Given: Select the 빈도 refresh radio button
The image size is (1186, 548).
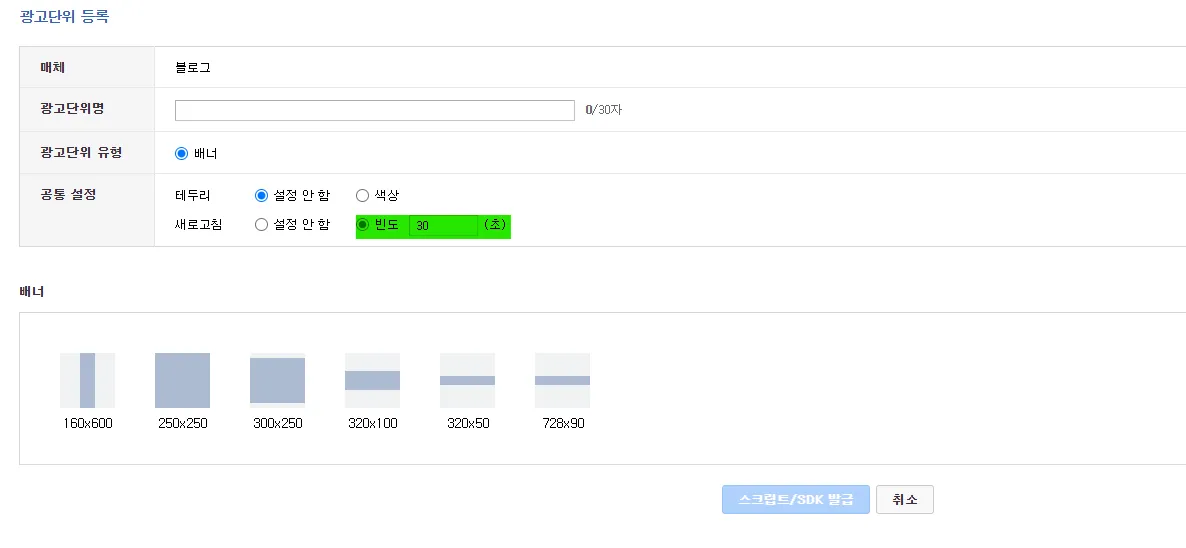Looking at the screenshot, I should point(363,225).
